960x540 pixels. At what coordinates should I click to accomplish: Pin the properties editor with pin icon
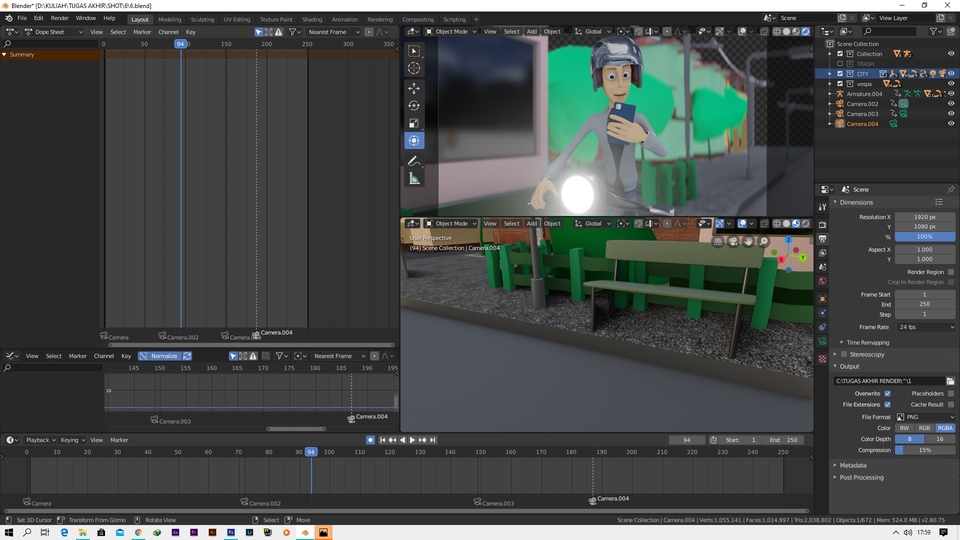pyautogui.click(x=951, y=189)
